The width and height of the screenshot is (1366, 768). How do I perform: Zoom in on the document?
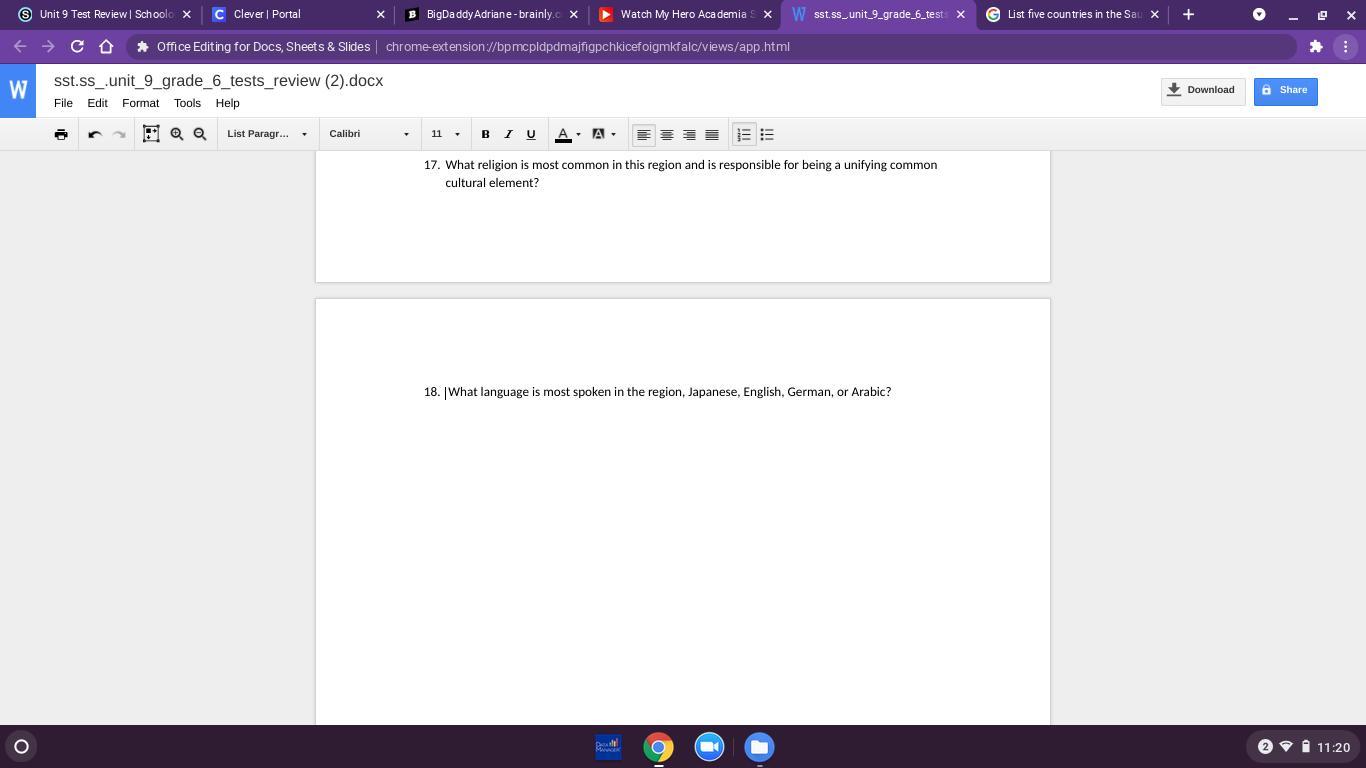[x=177, y=134]
